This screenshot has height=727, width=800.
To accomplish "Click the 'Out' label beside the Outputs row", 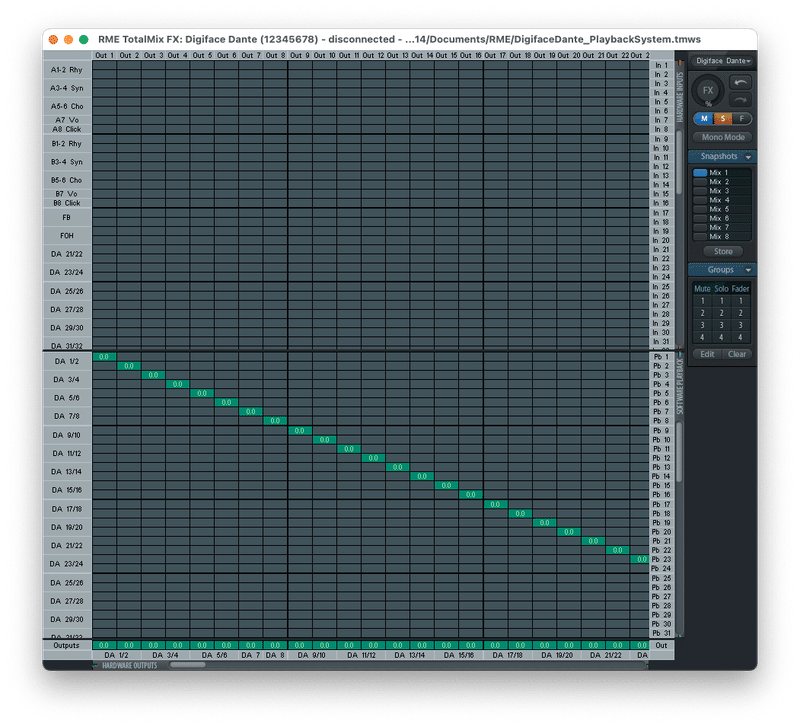I will click(x=661, y=645).
